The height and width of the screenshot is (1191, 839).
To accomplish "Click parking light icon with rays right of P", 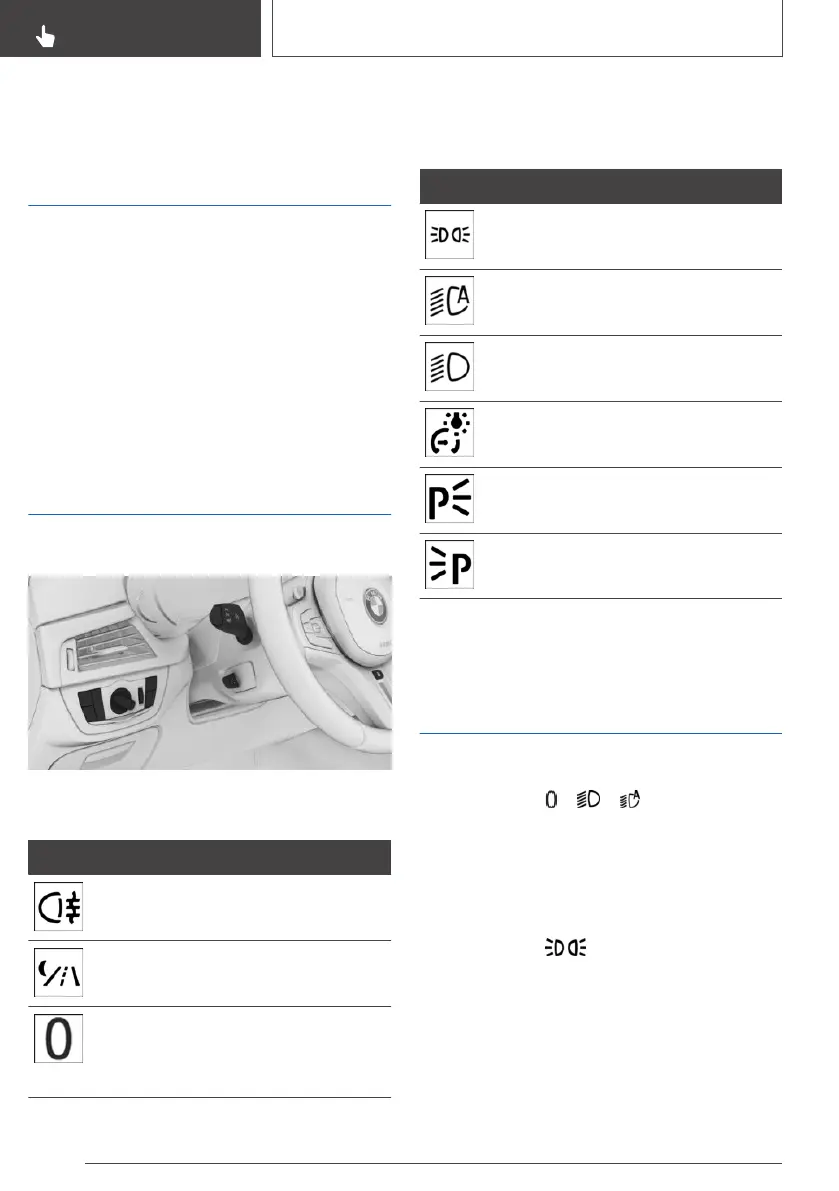I will [449, 500].
